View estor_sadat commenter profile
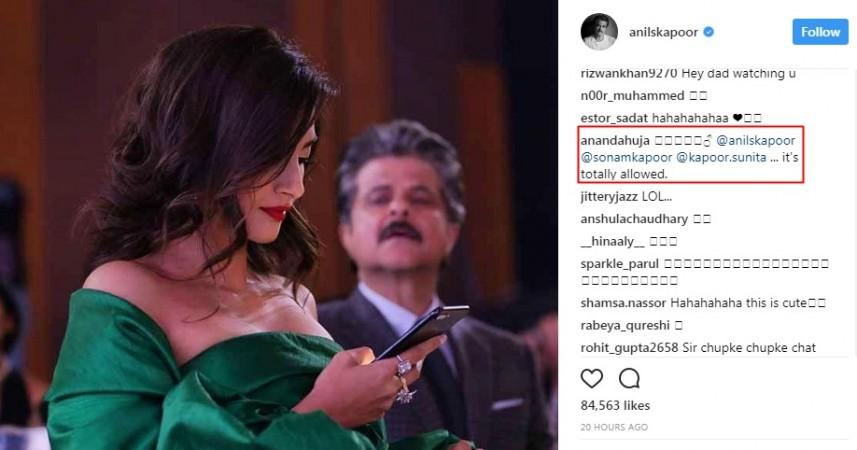The height and width of the screenshot is (450, 857). point(614,118)
